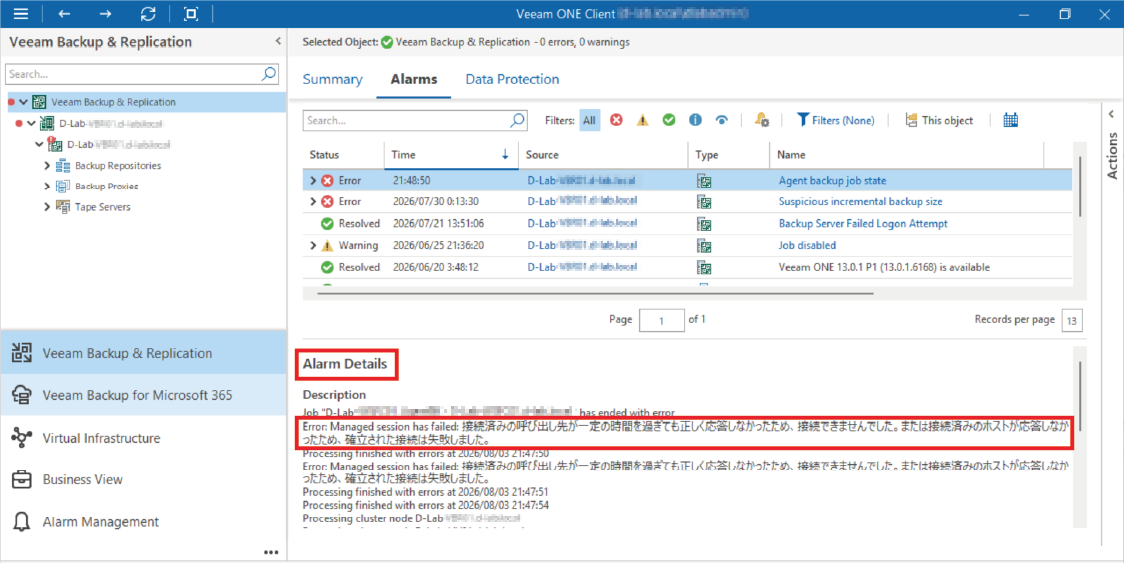Viewport: 1125px width, 563px height.
Task: Collapse the inventory pane with chevron
Action: (x=278, y=42)
